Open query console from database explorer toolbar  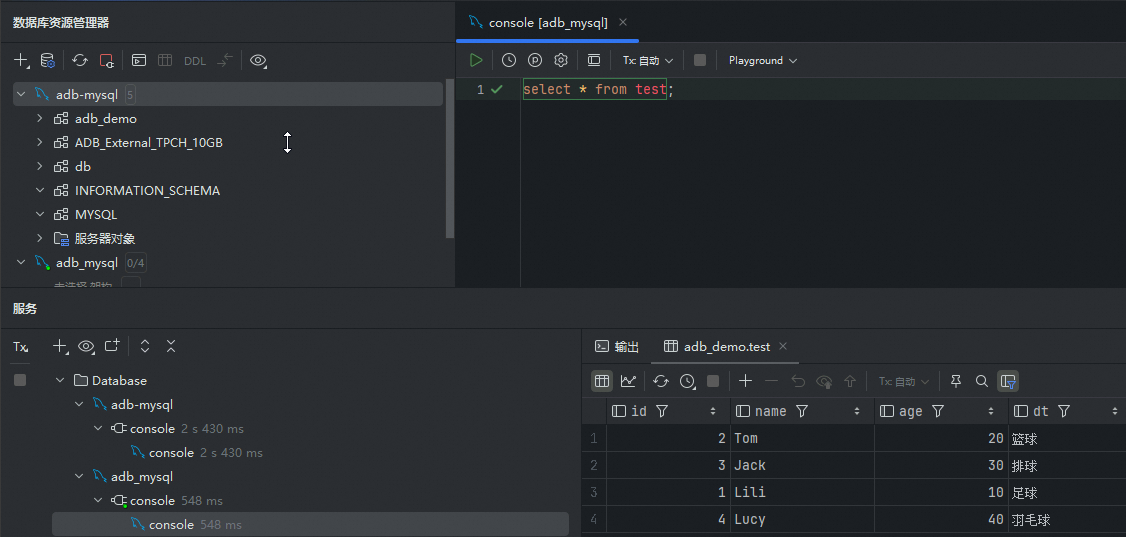[139, 61]
